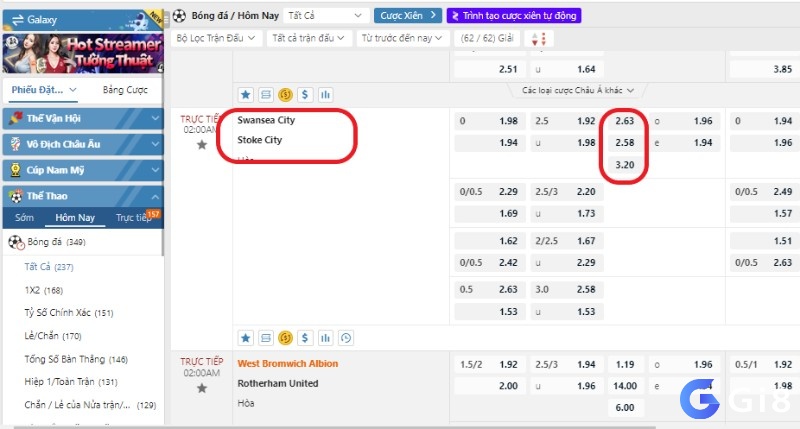Pick 1X2 odds 1.19 West Bromwich
Viewport: 800px width, 429px height.
pyautogui.click(x=624, y=365)
